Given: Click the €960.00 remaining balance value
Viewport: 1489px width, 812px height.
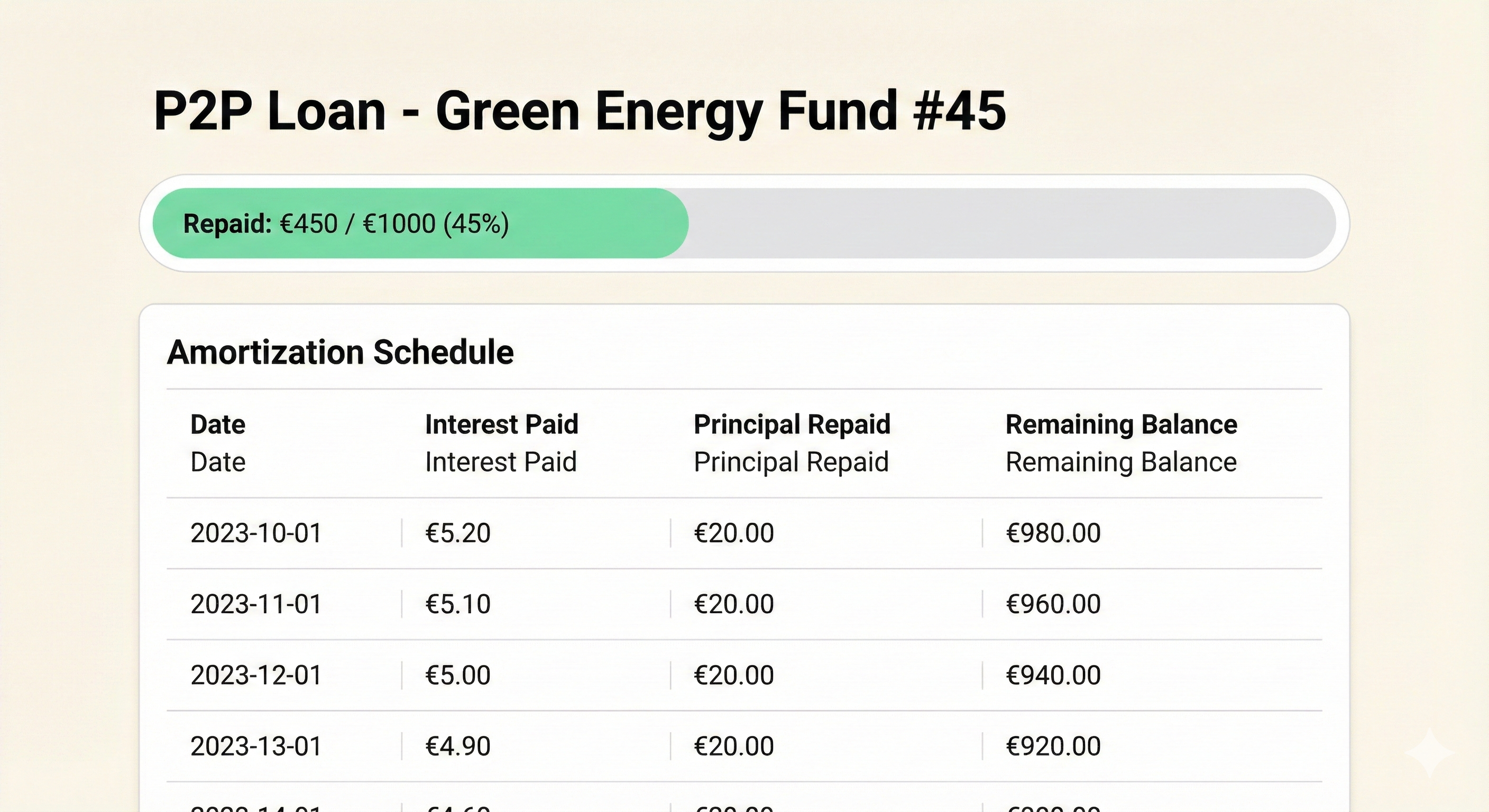Looking at the screenshot, I should click(1053, 604).
